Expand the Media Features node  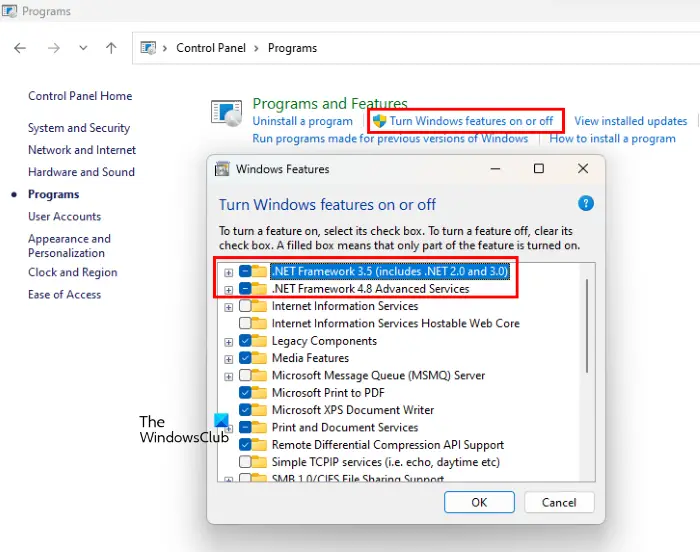coord(229,359)
